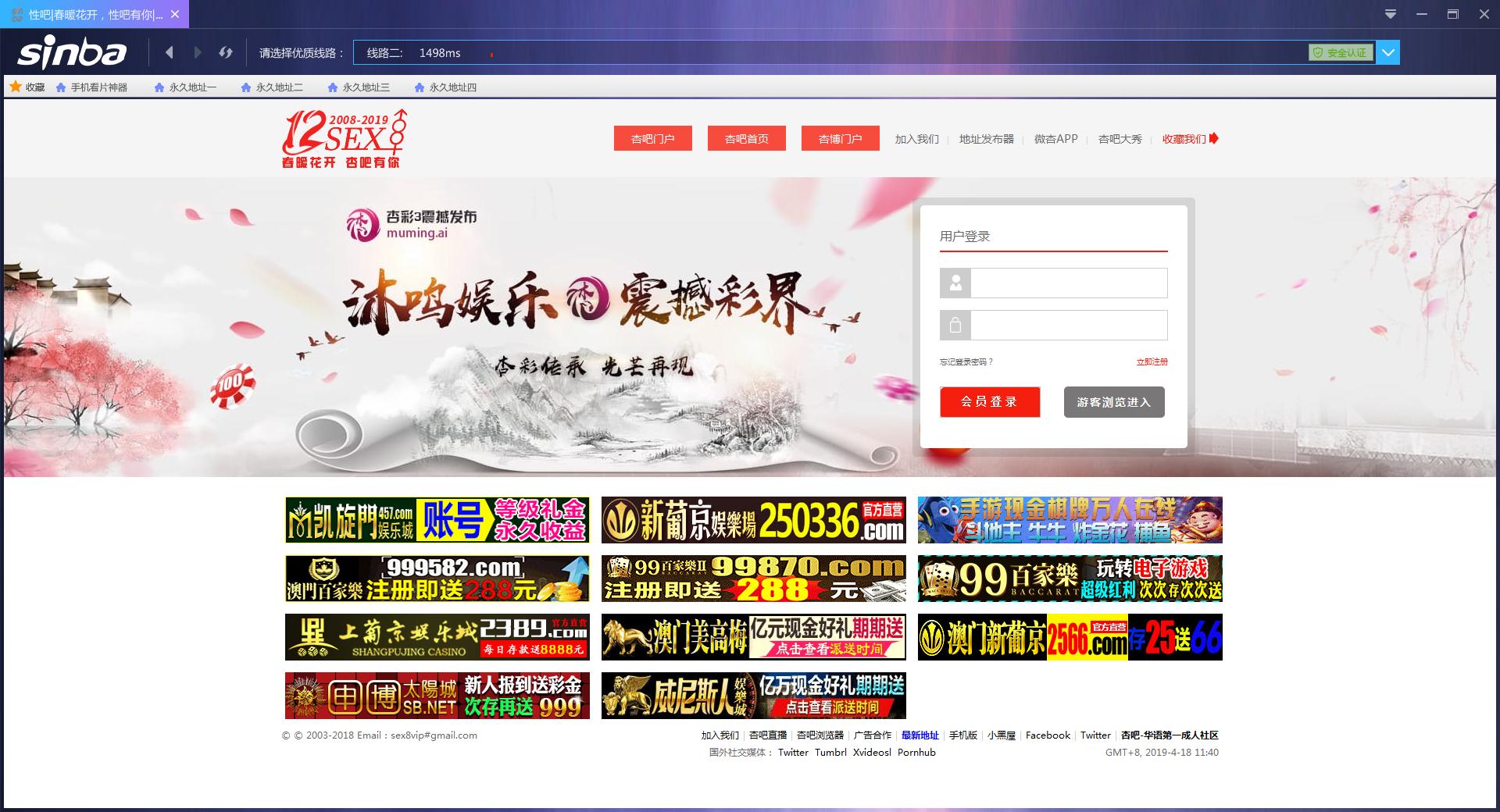Open 加入我们 in the header navigation

(x=917, y=139)
